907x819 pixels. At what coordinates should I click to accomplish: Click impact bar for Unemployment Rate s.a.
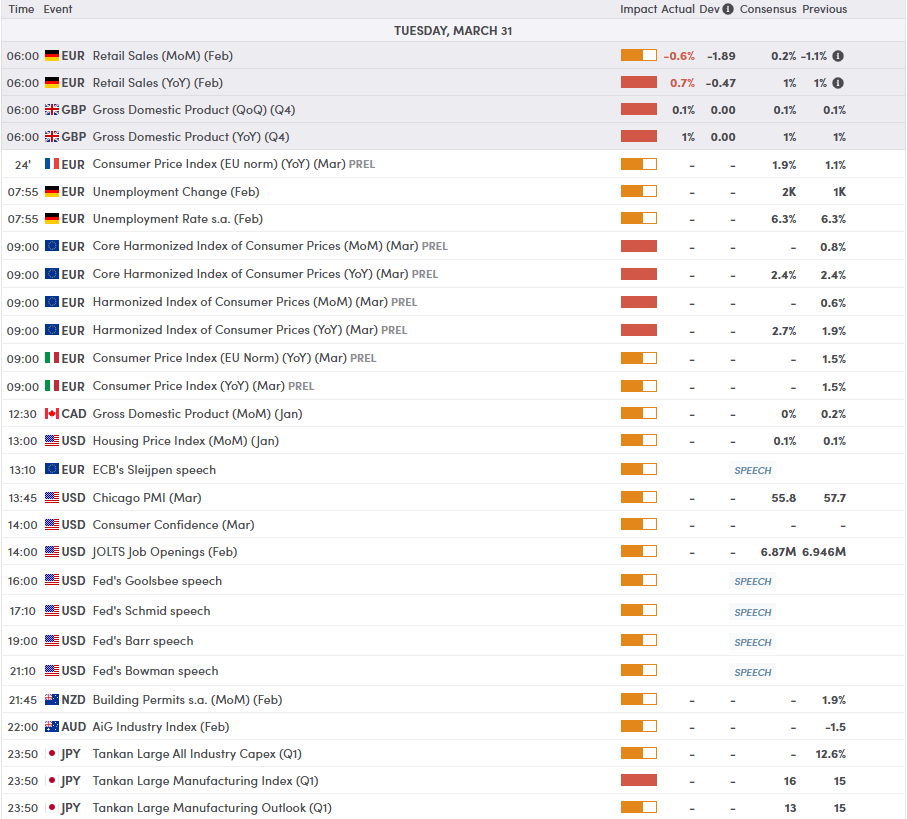(x=639, y=219)
